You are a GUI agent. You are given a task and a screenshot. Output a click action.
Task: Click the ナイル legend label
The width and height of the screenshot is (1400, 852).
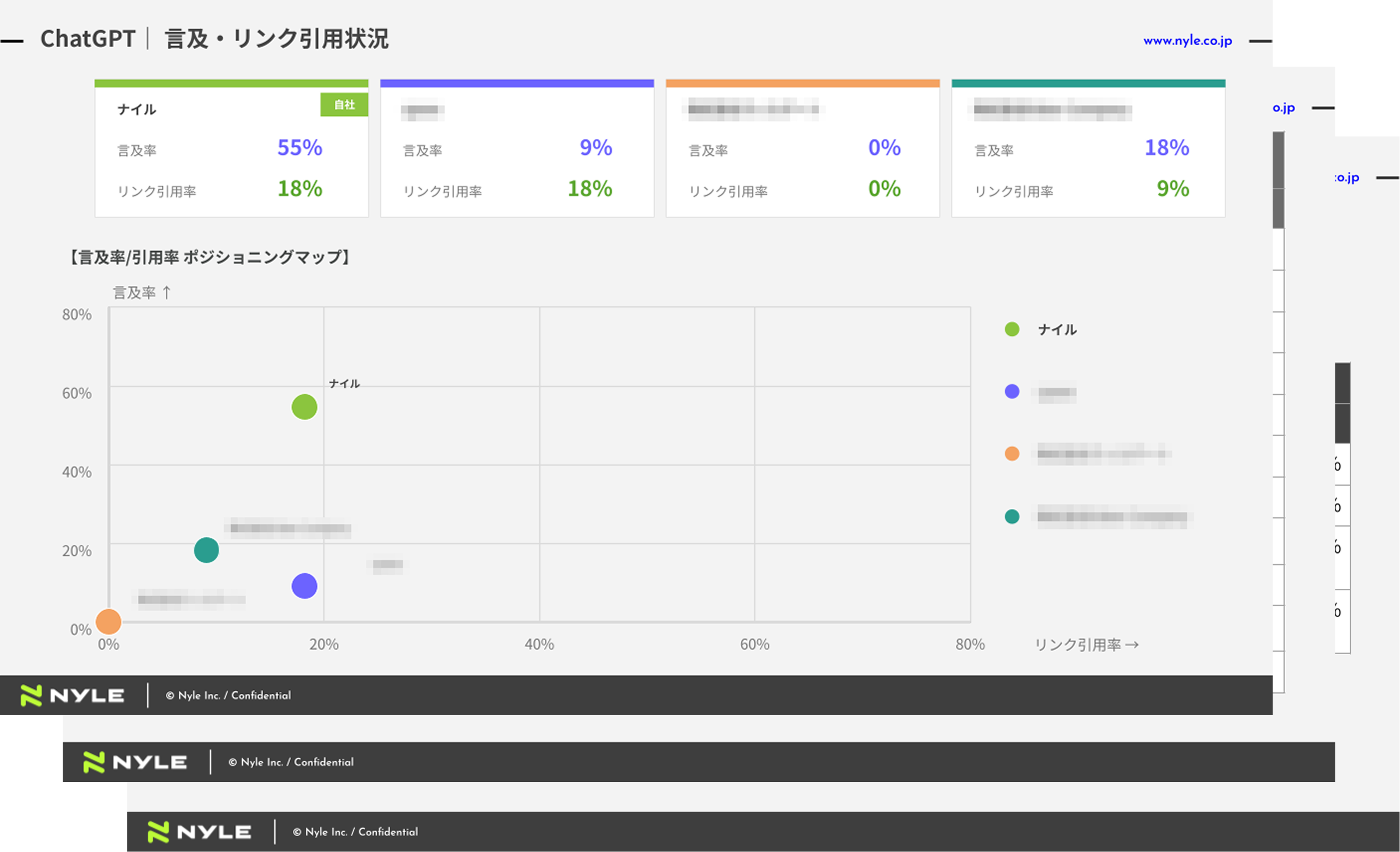(1057, 330)
